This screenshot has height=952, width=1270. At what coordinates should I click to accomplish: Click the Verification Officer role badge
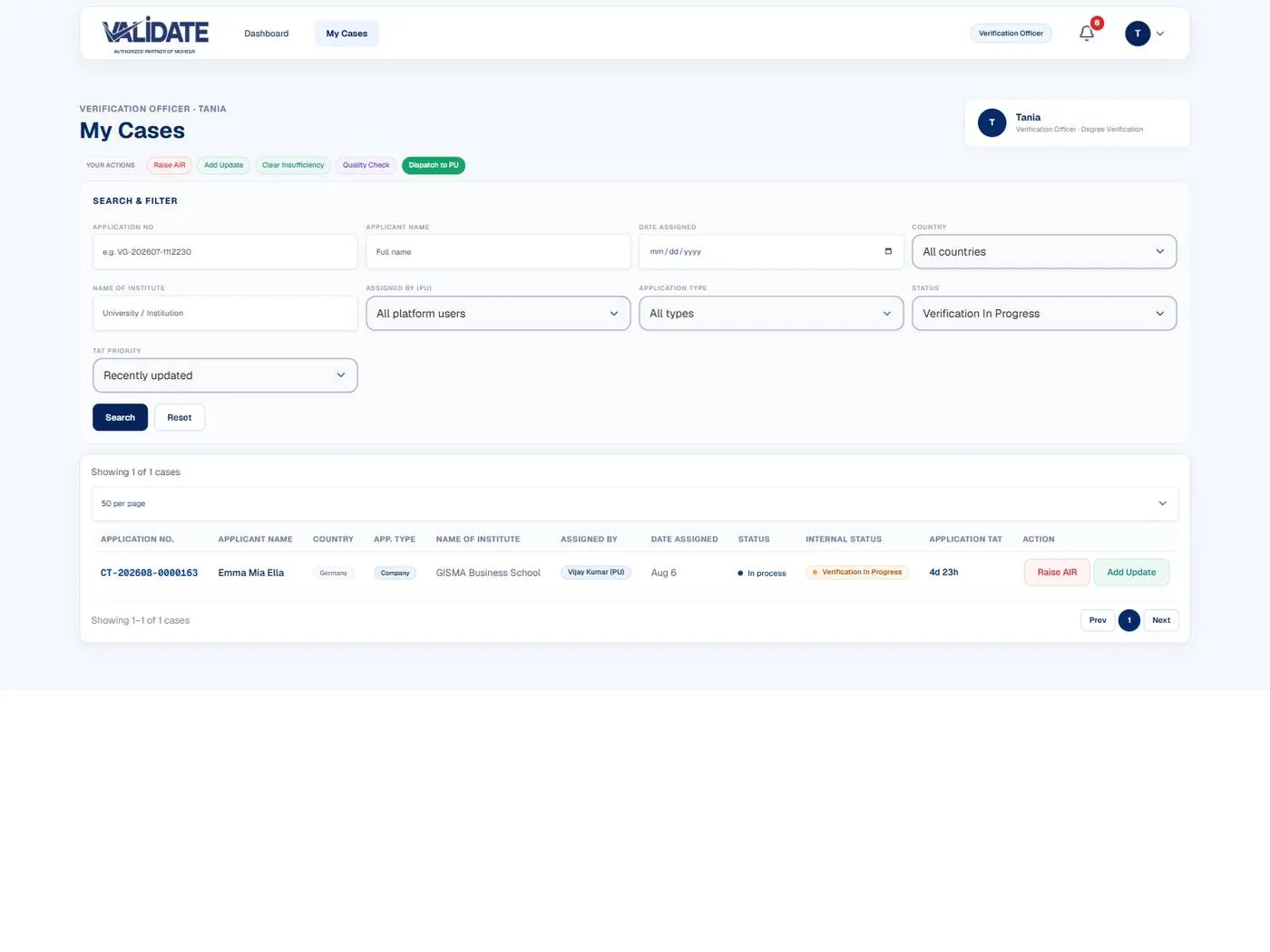pyautogui.click(x=1011, y=34)
